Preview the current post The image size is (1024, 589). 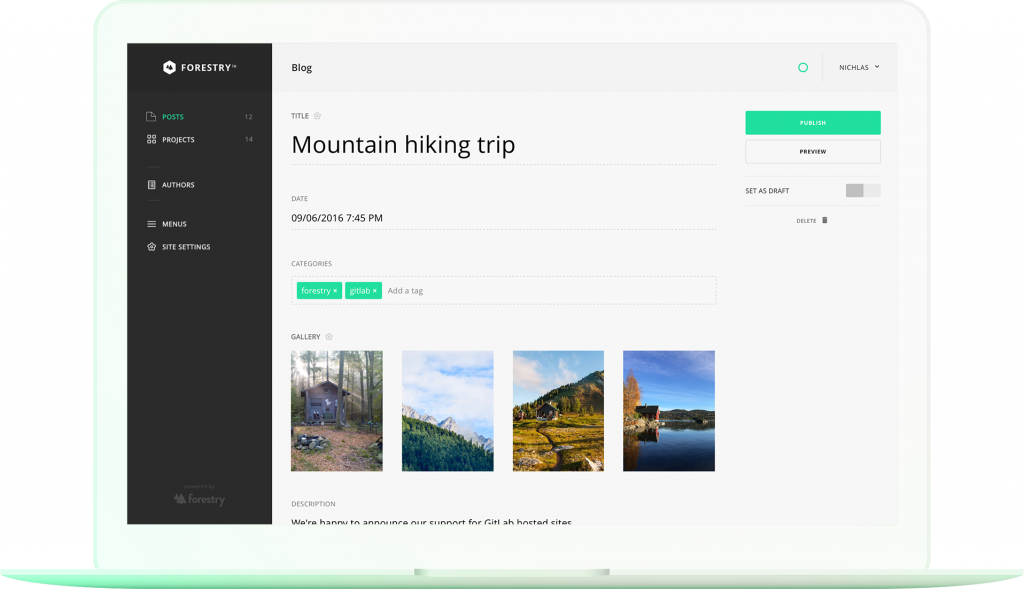812,151
